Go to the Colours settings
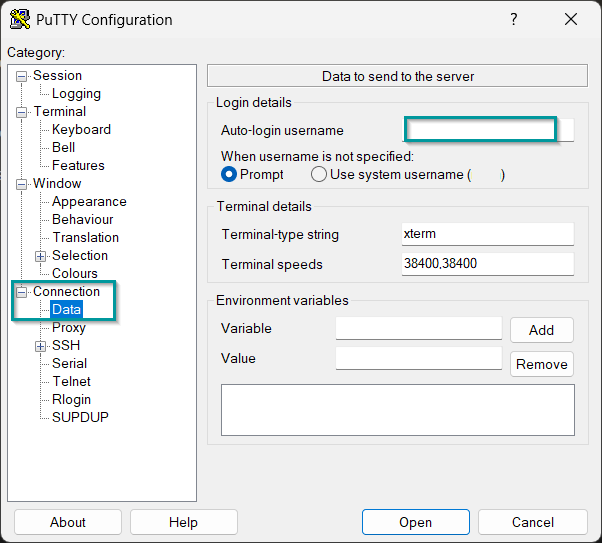 (75, 273)
